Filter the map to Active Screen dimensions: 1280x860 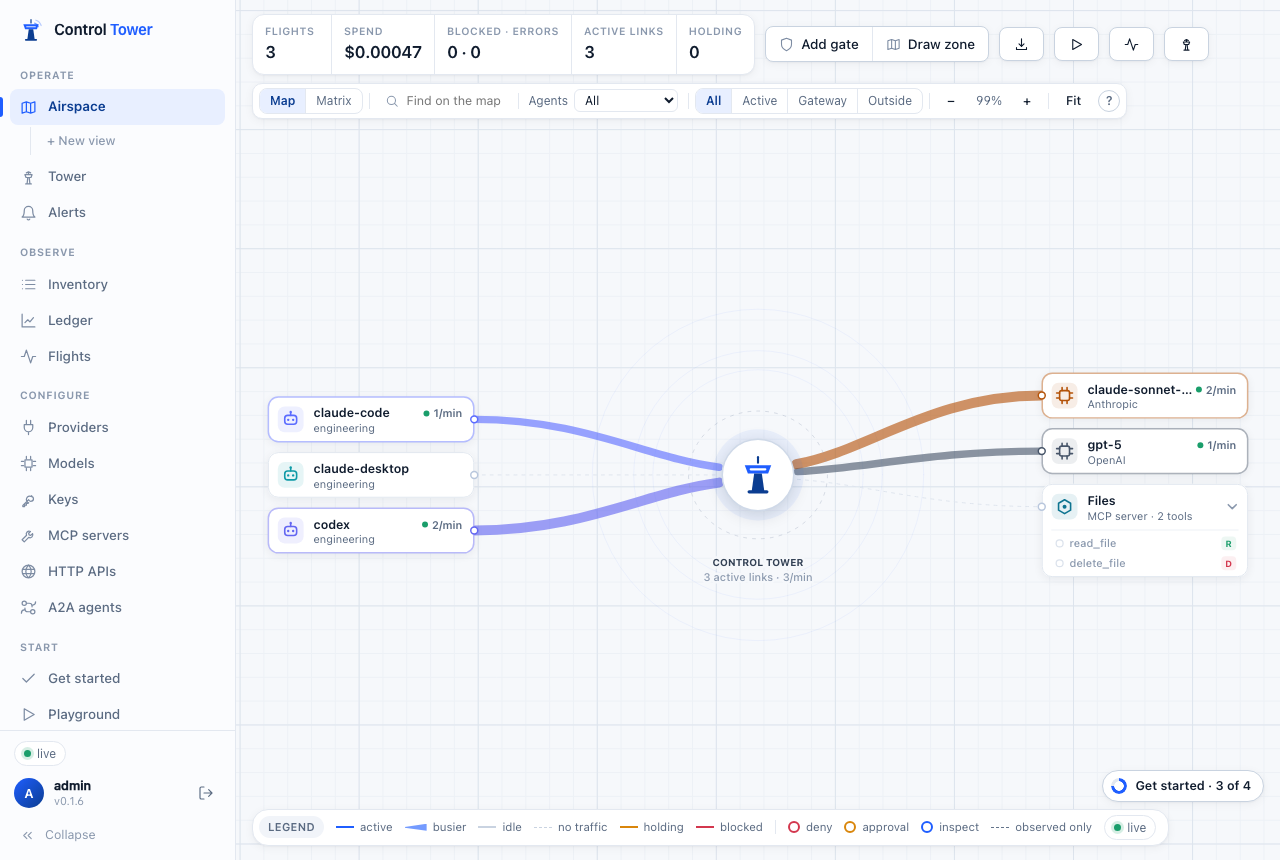pyautogui.click(x=760, y=101)
